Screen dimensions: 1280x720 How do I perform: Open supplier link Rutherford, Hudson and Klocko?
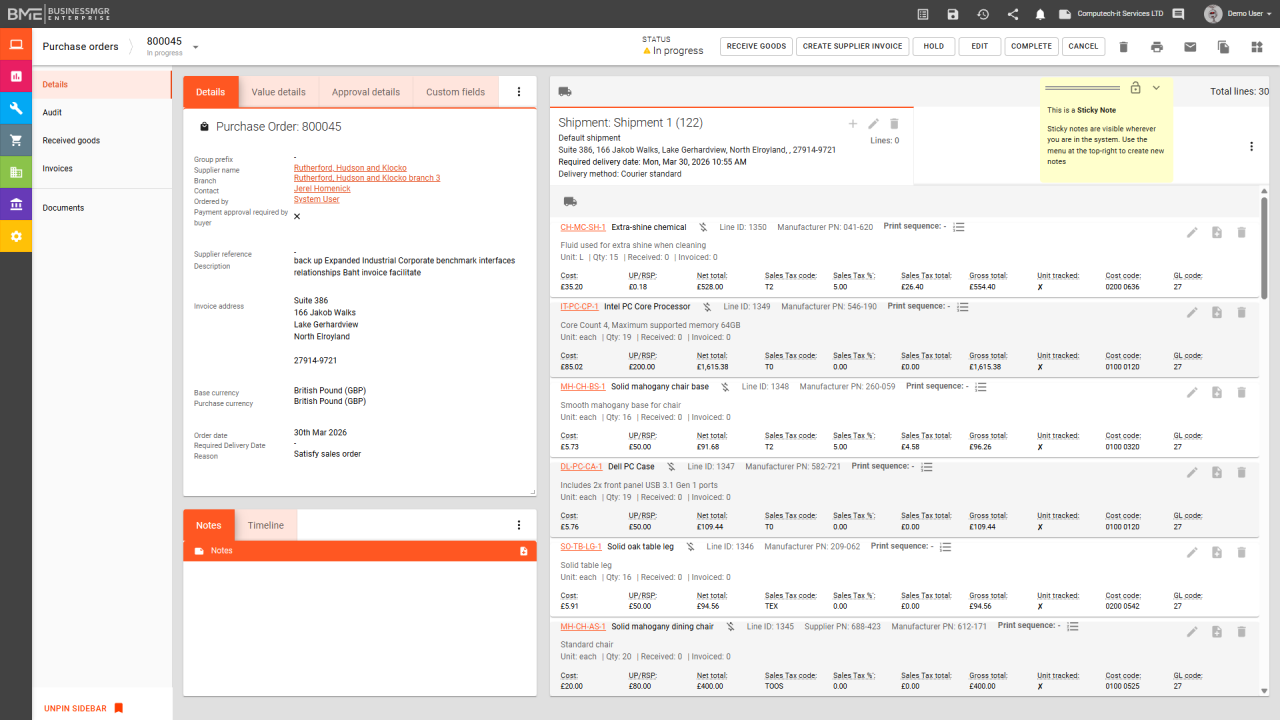350,168
